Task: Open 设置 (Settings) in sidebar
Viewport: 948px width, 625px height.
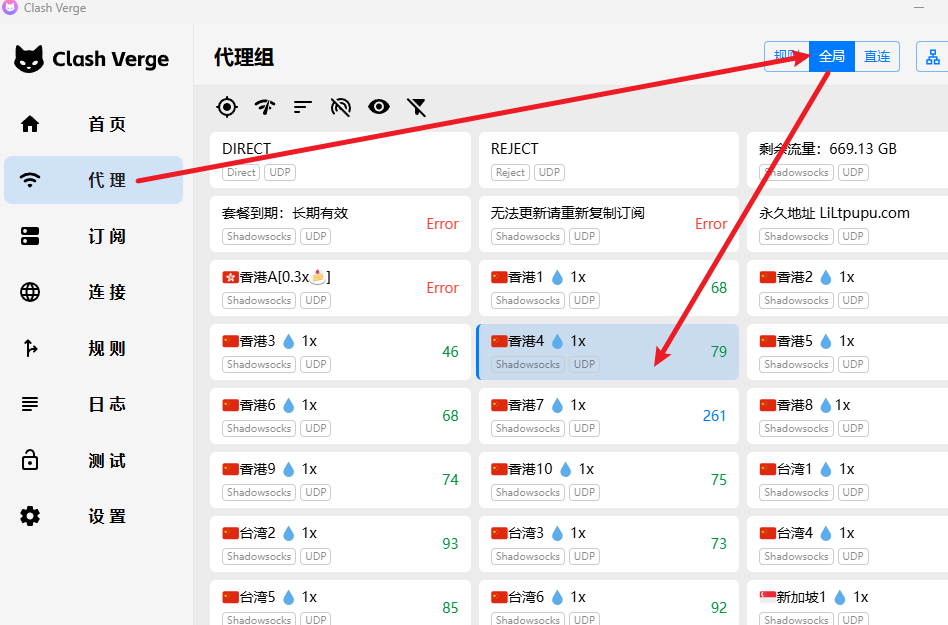Action: [93, 516]
